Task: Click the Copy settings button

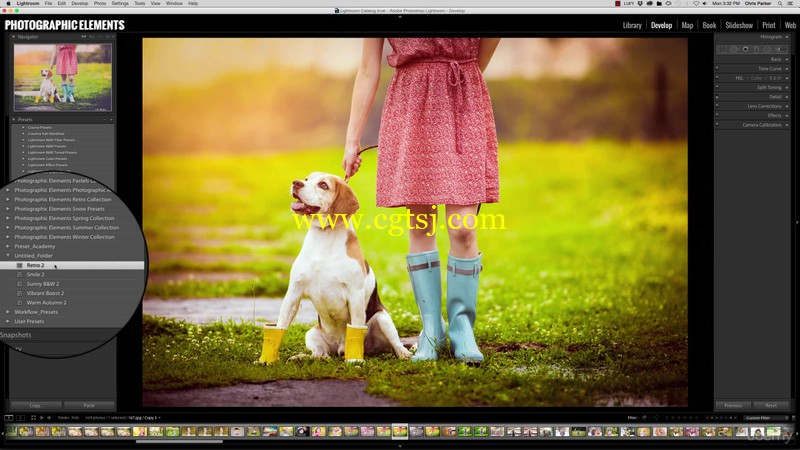Action: coord(36,406)
